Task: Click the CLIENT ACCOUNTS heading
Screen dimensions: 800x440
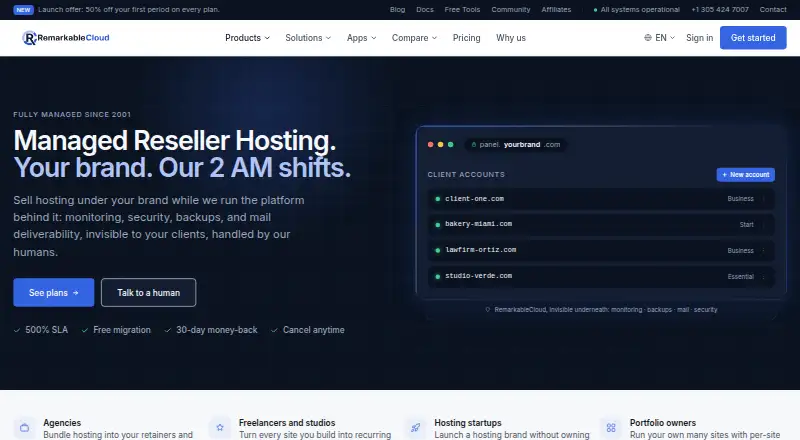Action: click(466, 175)
